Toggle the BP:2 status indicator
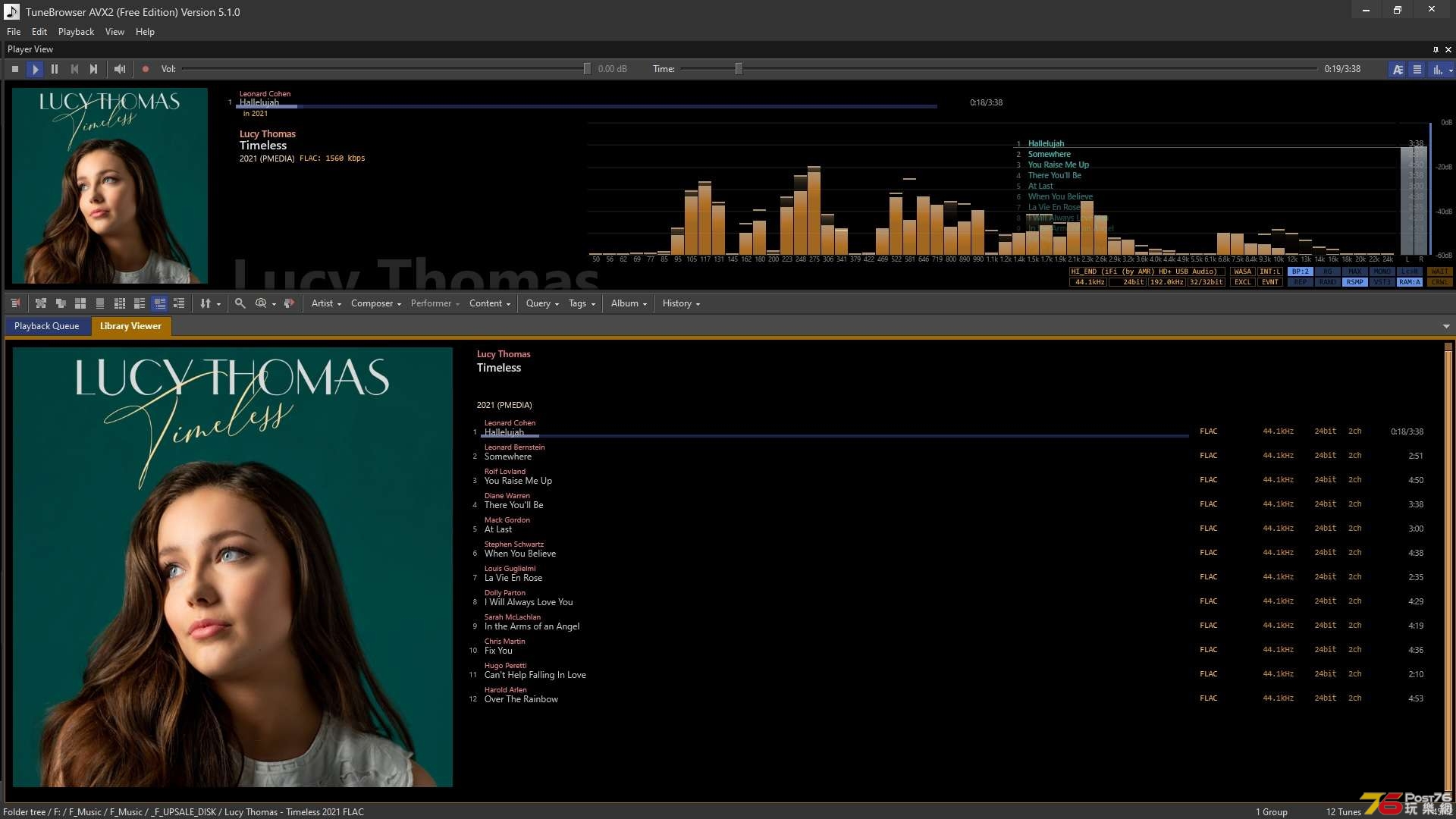The image size is (1456, 819). [x=1301, y=271]
